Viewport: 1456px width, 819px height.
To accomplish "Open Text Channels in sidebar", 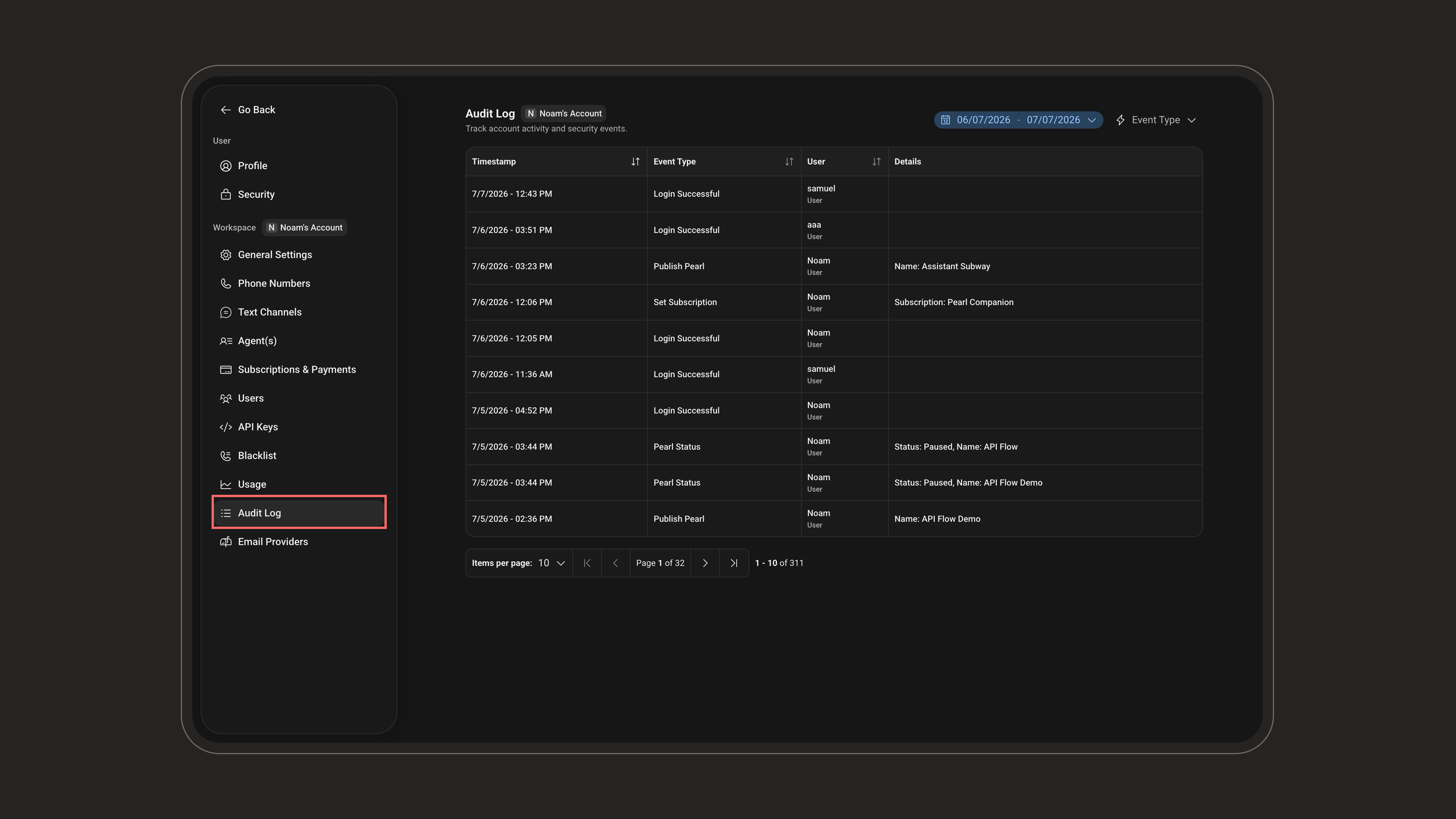I will point(299,313).
